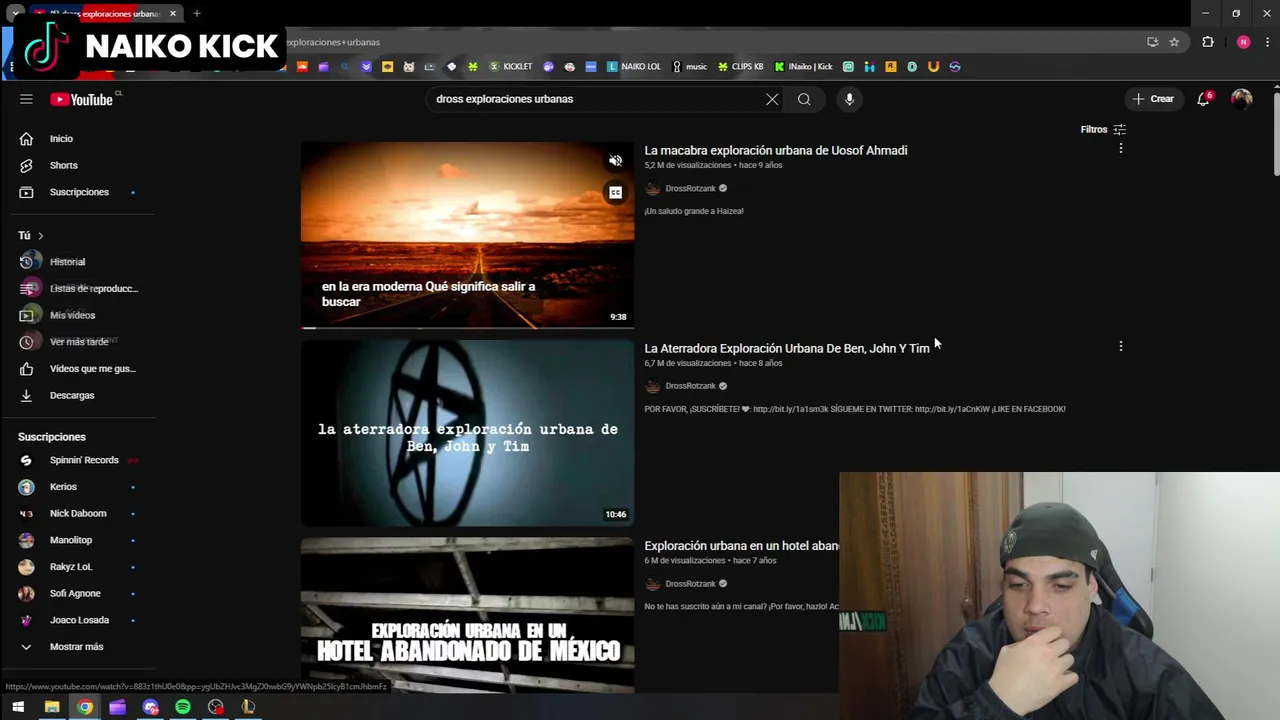Open the Nick Daboom channel subscription
Screen dimensions: 1280x720
coord(79,513)
